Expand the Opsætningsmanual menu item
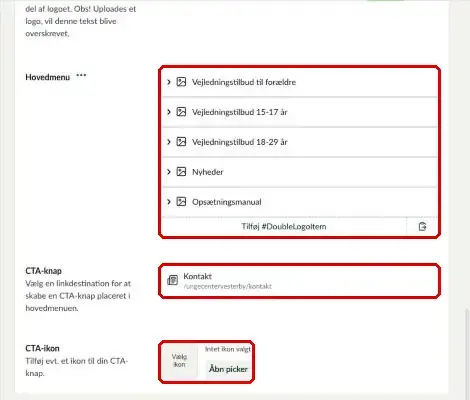 (169, 202)
